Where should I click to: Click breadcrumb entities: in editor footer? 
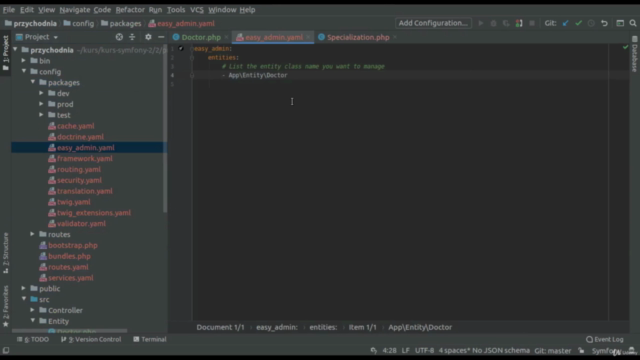click(323, 327)
